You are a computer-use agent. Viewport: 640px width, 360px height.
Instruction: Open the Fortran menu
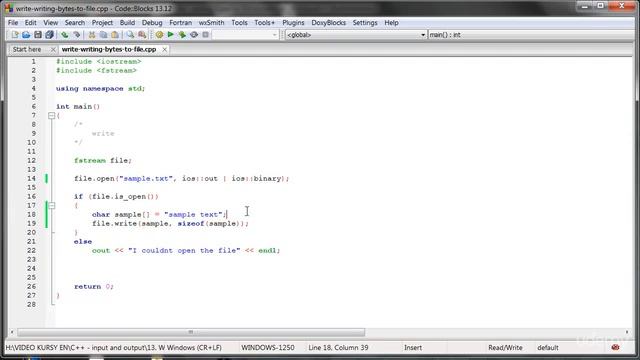point(180,22)
